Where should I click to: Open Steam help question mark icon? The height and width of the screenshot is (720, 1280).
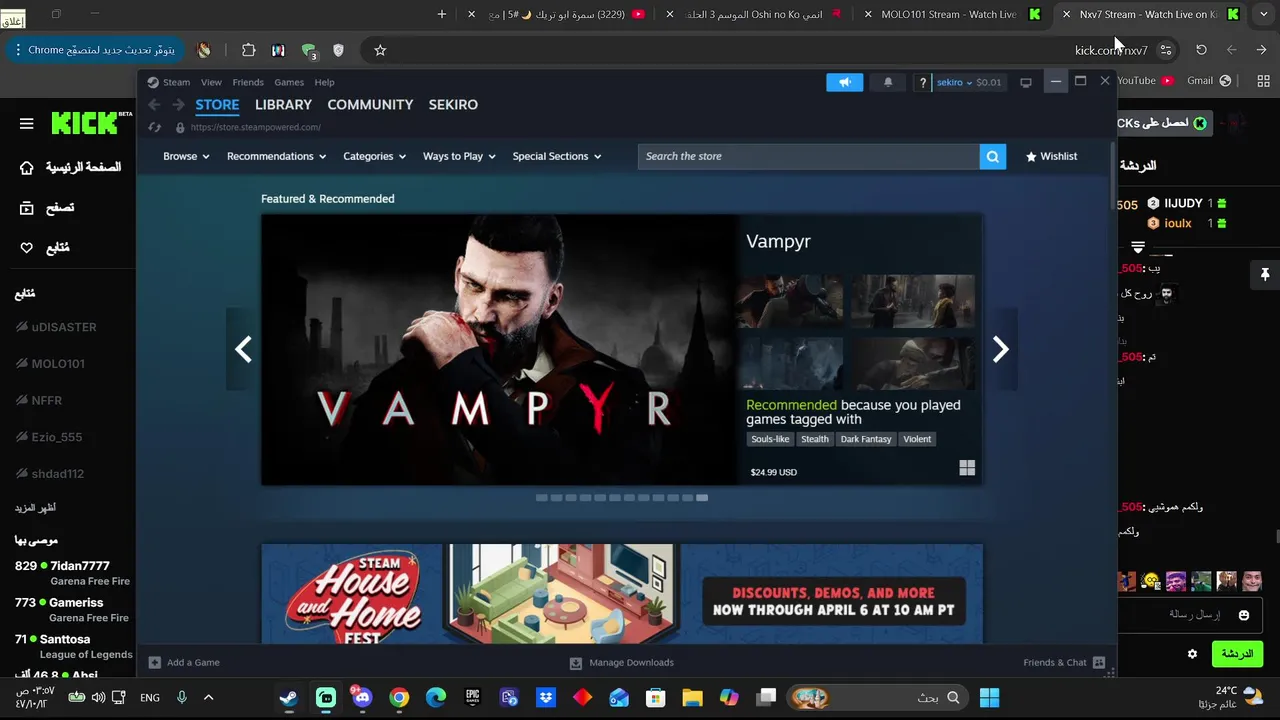(923, 82)
